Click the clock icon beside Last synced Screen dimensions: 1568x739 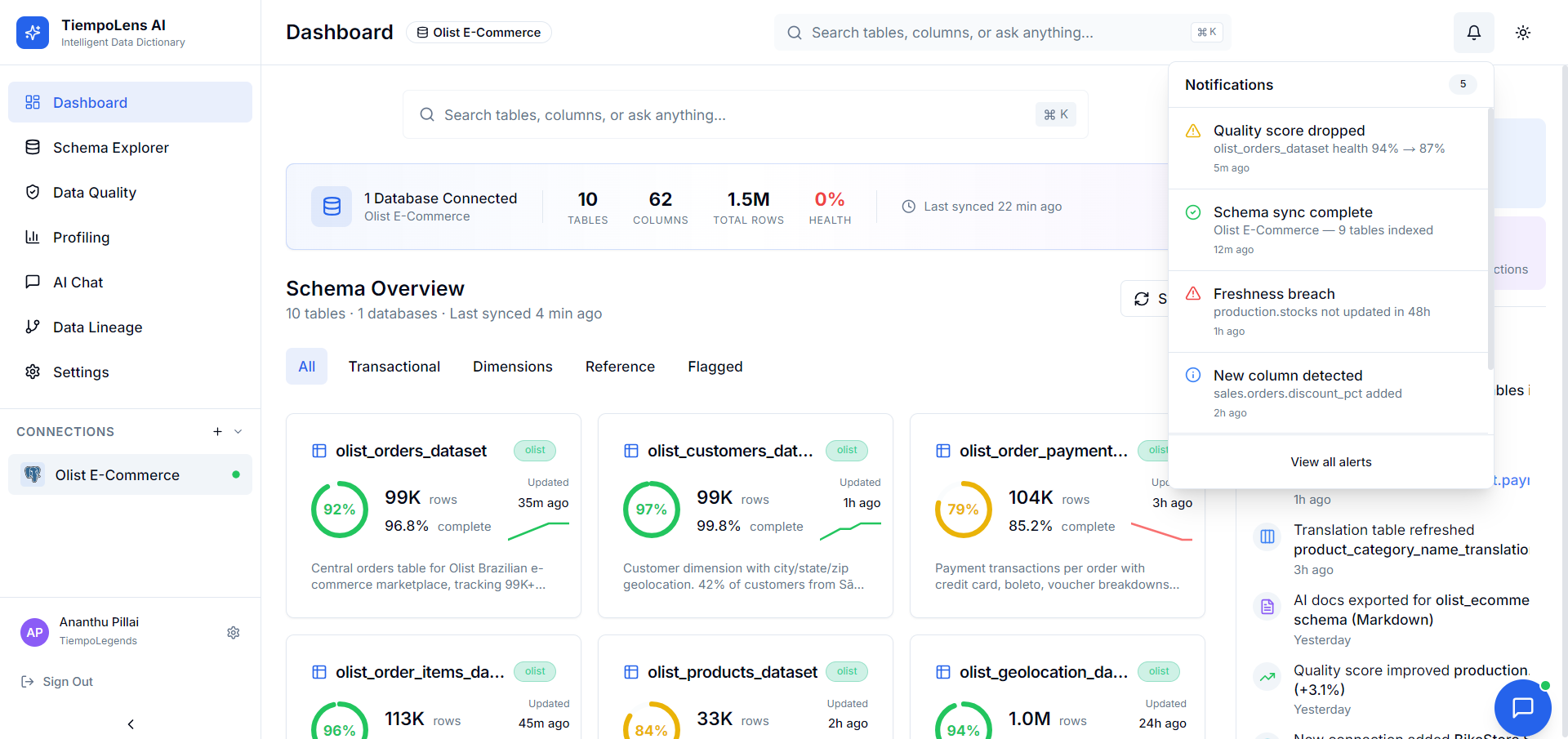(x=909, y=207)
